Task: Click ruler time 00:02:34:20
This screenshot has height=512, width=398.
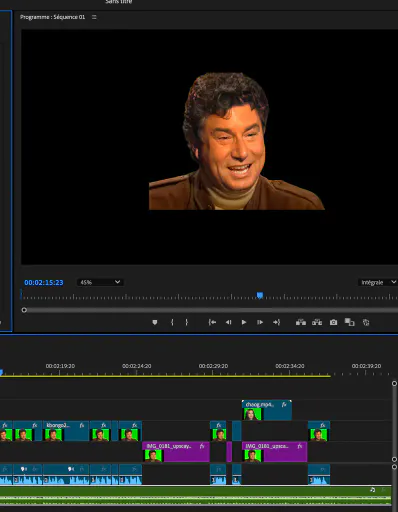Action: coord(290,366)
